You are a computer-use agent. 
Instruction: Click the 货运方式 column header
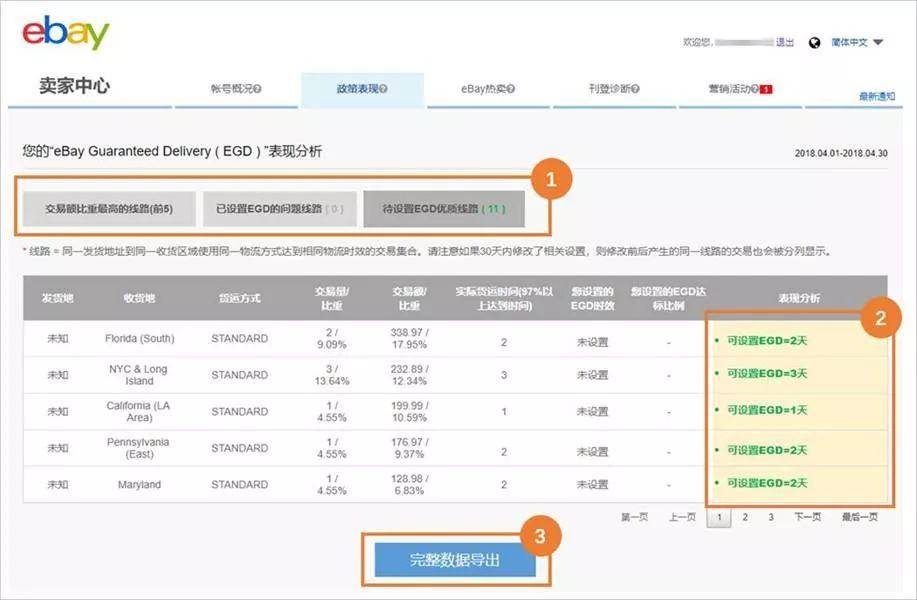pyautogui.click(x=240, y=298)
